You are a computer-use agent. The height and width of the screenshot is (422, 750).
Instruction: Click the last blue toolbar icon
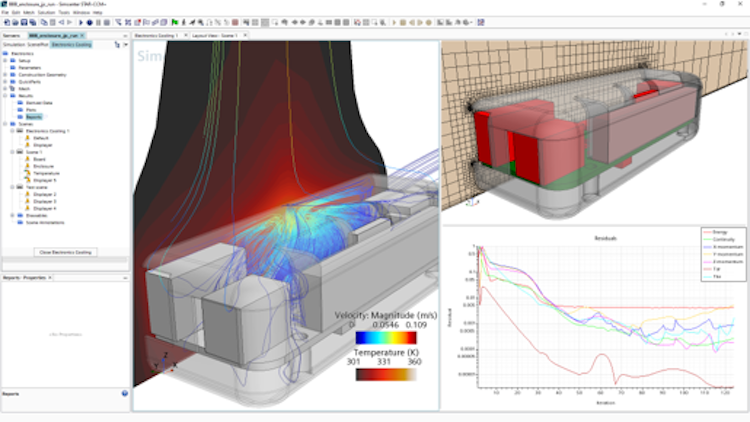481,22
